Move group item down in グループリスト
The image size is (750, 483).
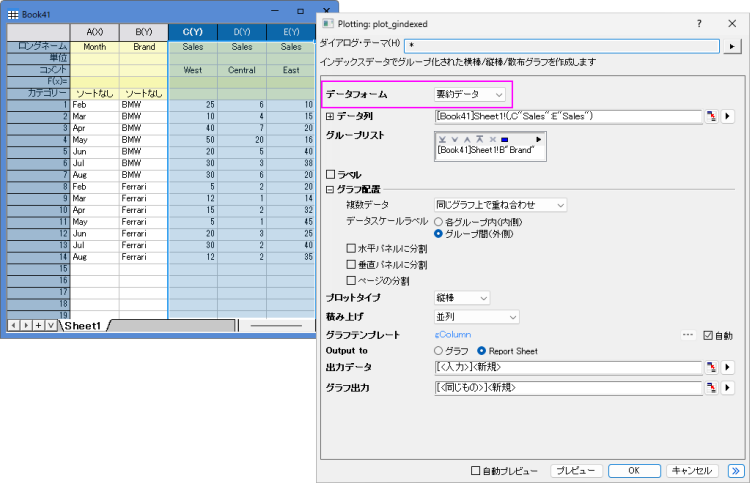(x=454, y=140)
